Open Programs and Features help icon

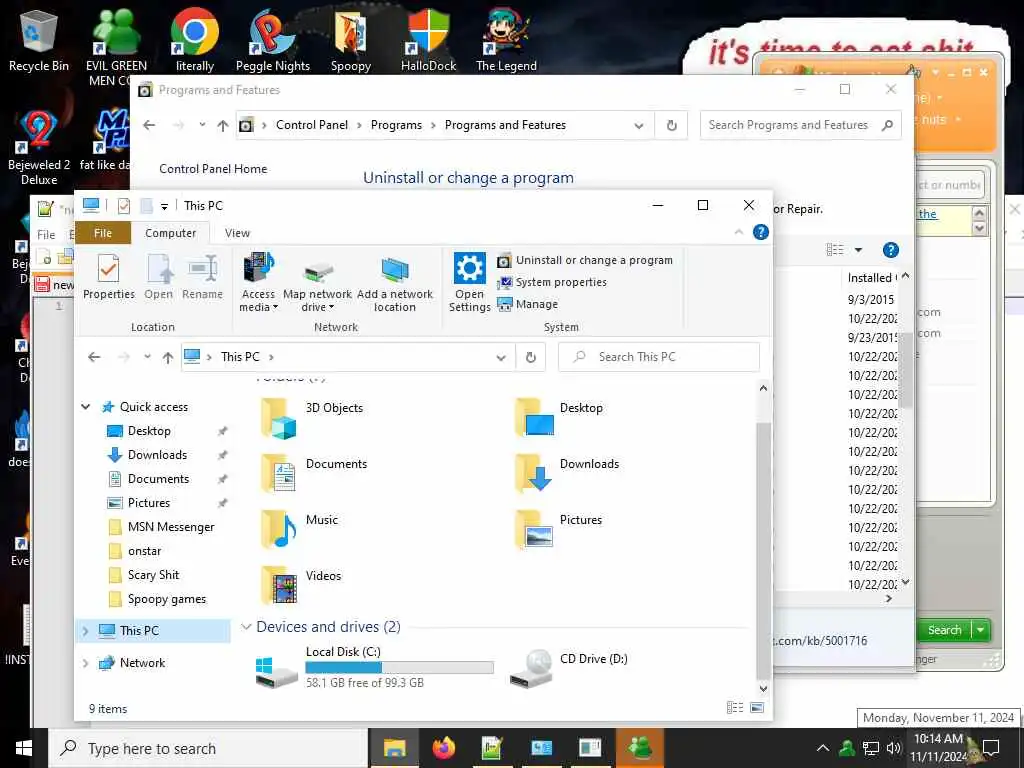click(891, 249)
